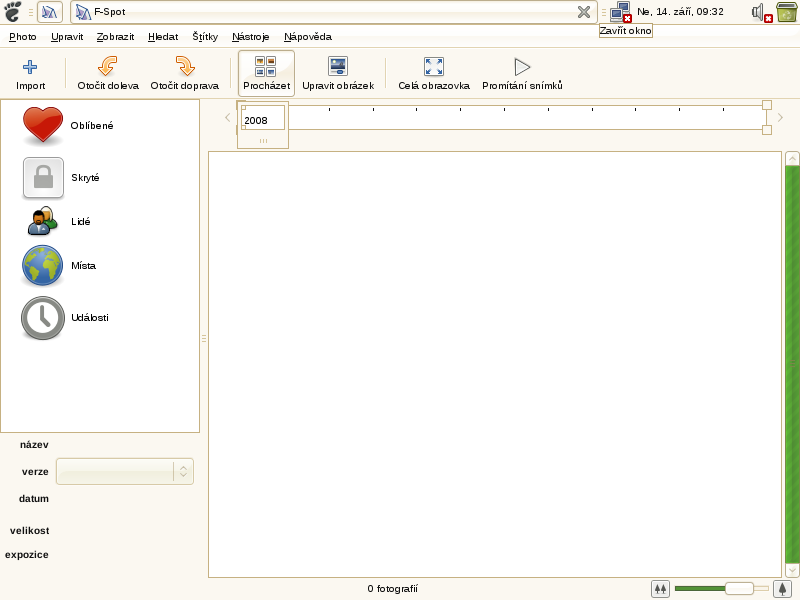Rotate photo right with Otočit doprava

185,74
